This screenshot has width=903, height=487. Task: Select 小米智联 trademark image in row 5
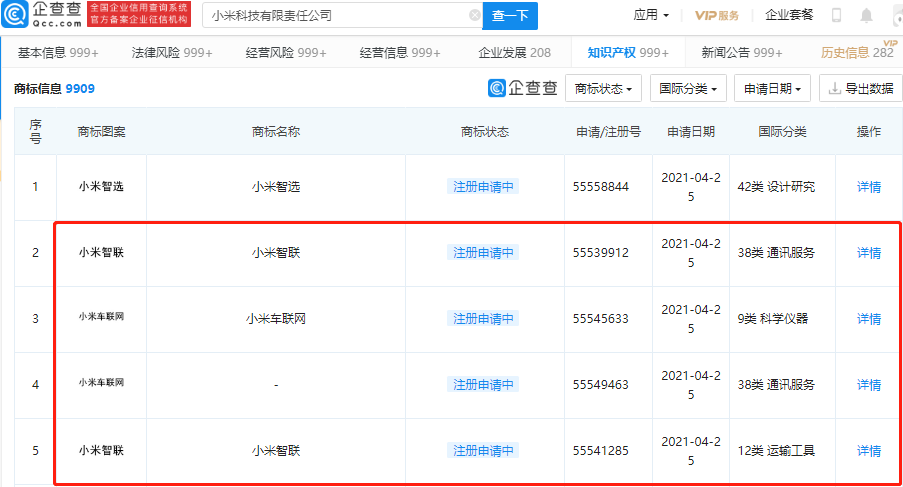click(101, 450)
